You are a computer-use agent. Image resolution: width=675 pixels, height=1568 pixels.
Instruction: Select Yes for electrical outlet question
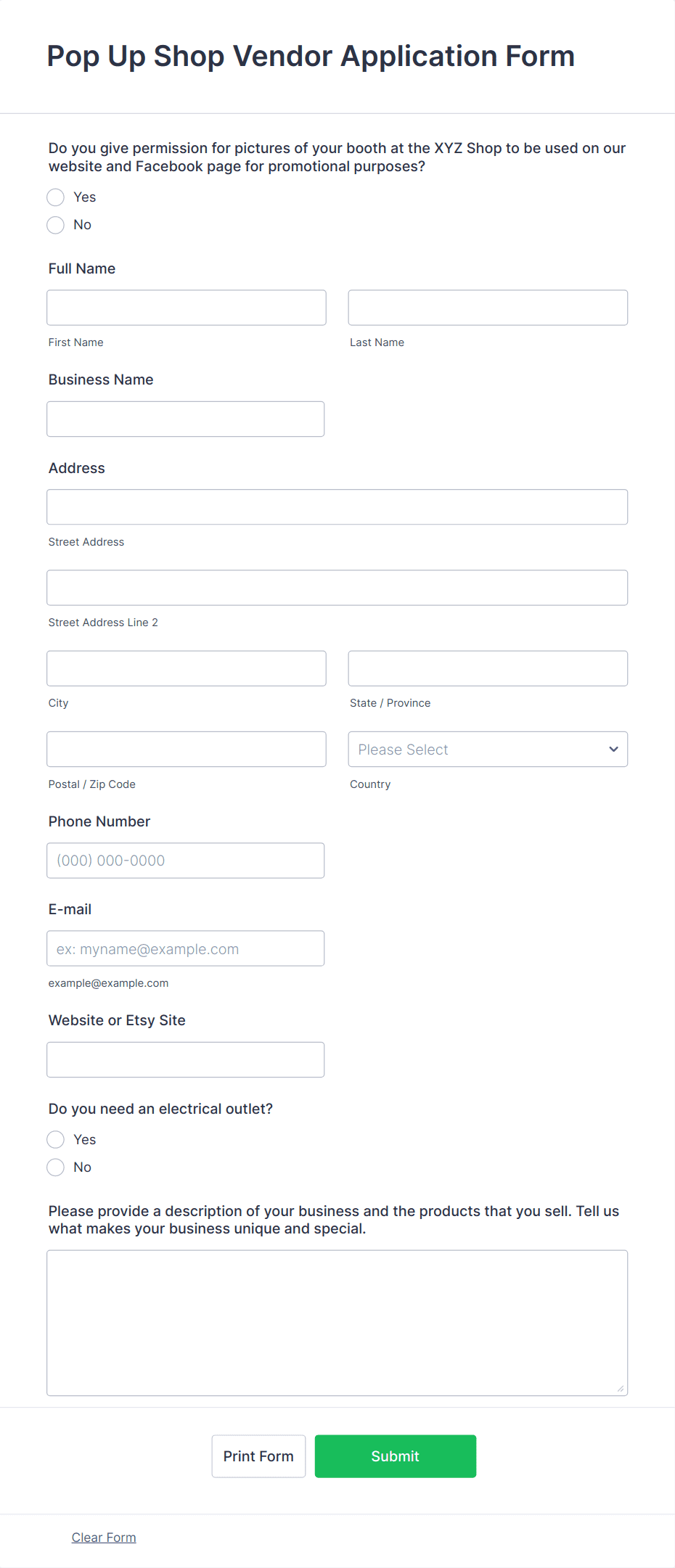point(55,1139)
